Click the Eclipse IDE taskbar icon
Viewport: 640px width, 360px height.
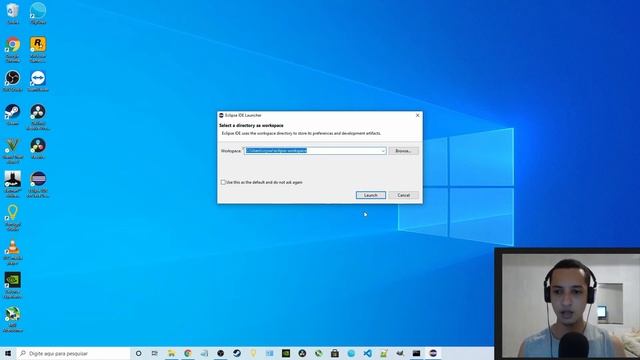[x=433, y=353]
